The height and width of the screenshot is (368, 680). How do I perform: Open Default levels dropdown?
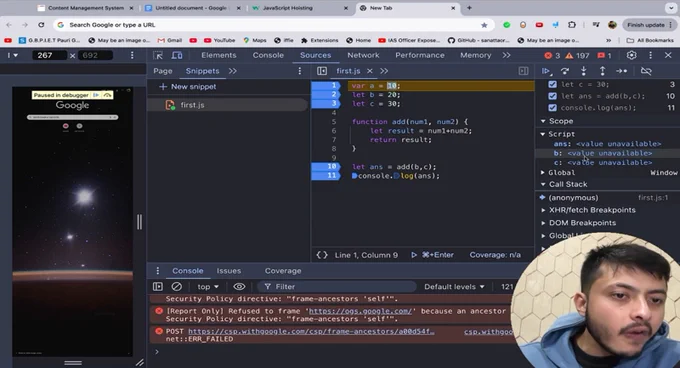[x=454, y=287]
